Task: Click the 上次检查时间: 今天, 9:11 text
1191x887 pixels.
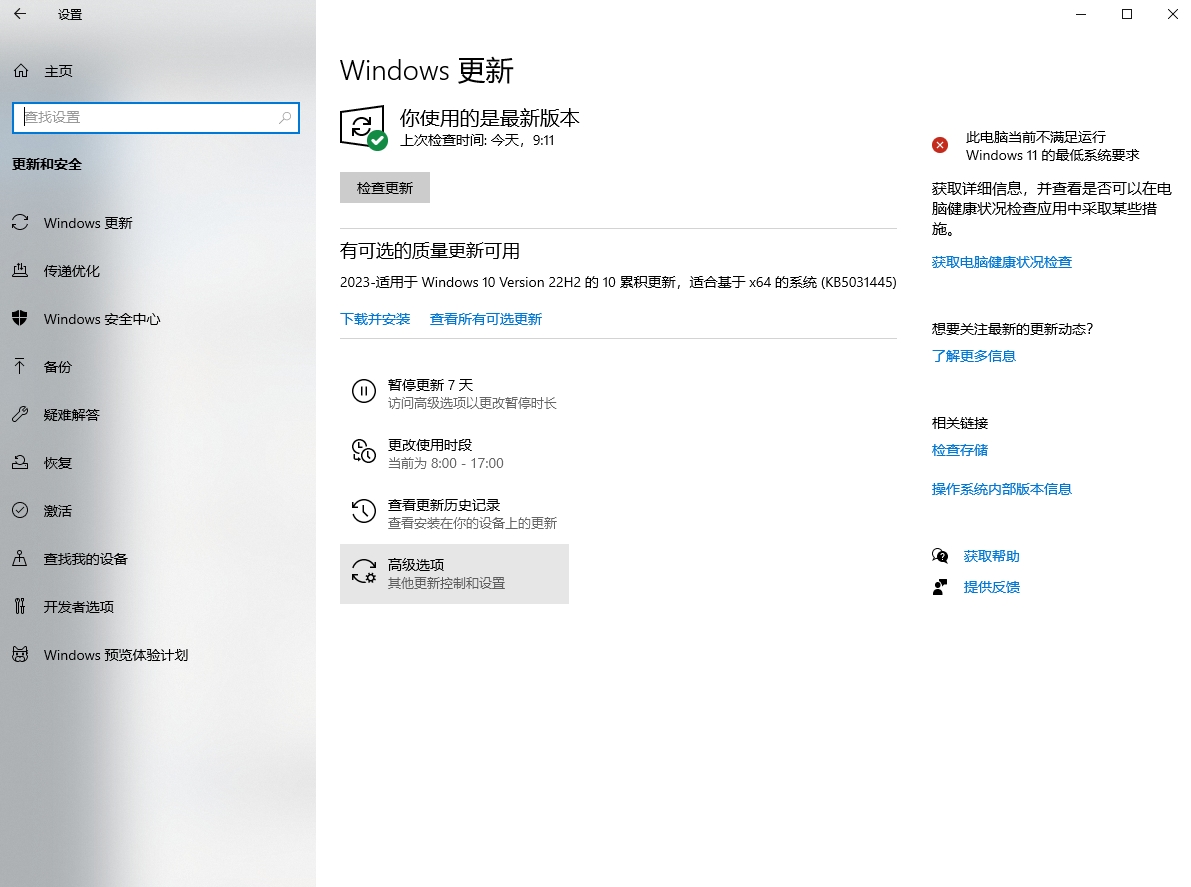Action: [477, 140]
